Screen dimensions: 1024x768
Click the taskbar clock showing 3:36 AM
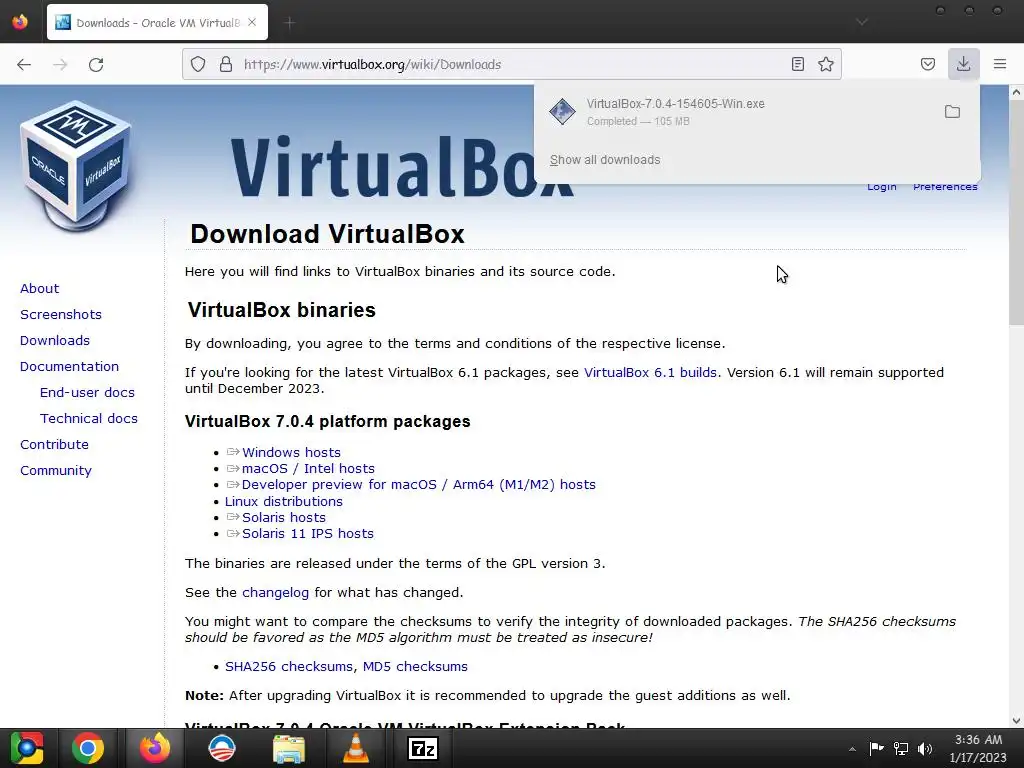(x=978, y=748)
